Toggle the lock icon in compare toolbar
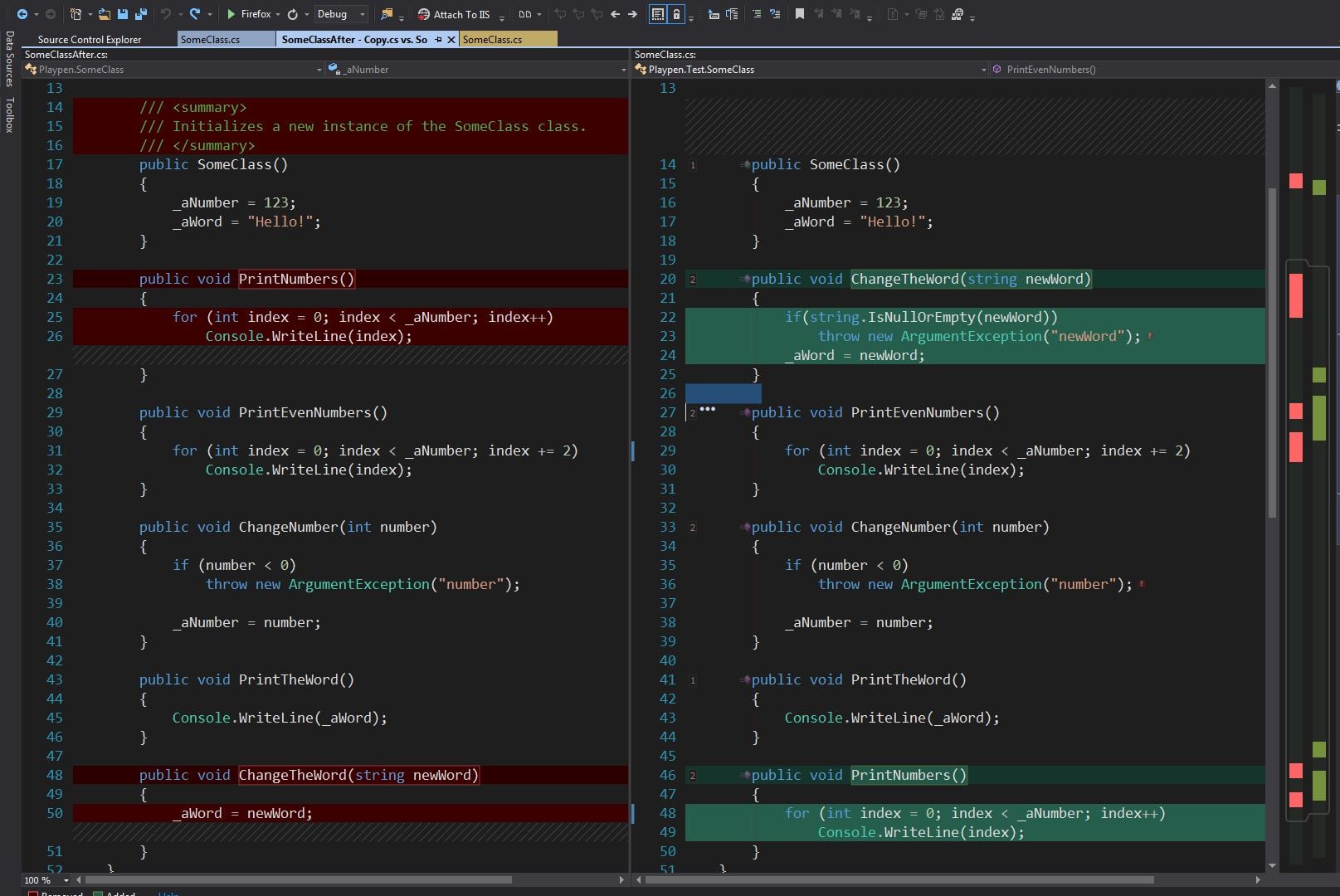The image size is (1340, 896). tap(677, 14)
